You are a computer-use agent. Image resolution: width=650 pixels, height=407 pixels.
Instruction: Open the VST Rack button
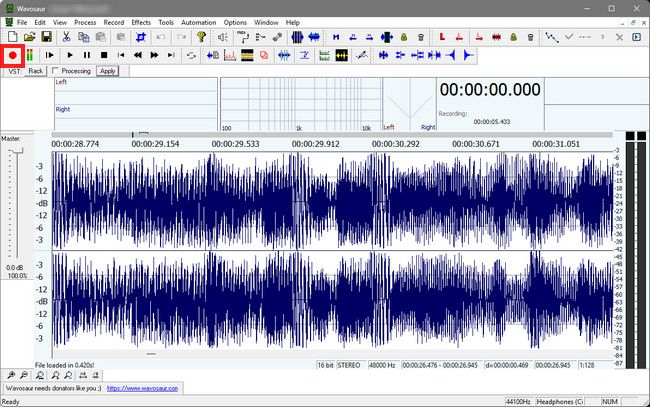tap(35, 71)
